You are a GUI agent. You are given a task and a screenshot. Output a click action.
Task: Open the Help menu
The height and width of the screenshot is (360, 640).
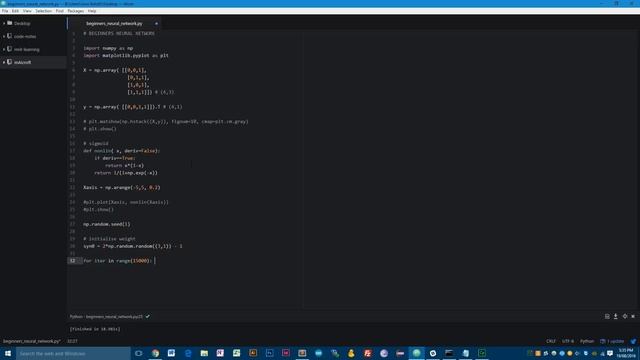click(92, 11)
